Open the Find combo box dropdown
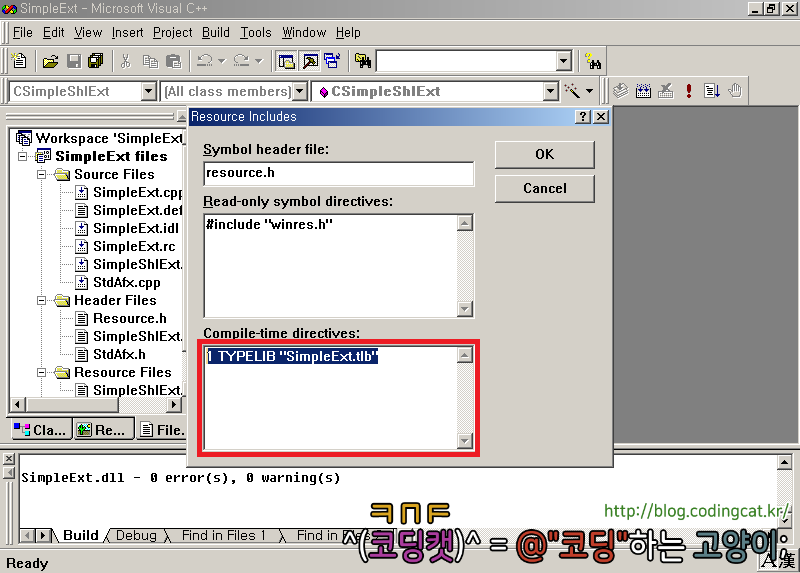Viewport: 800px width, 573px height. [x=563, y=61]
